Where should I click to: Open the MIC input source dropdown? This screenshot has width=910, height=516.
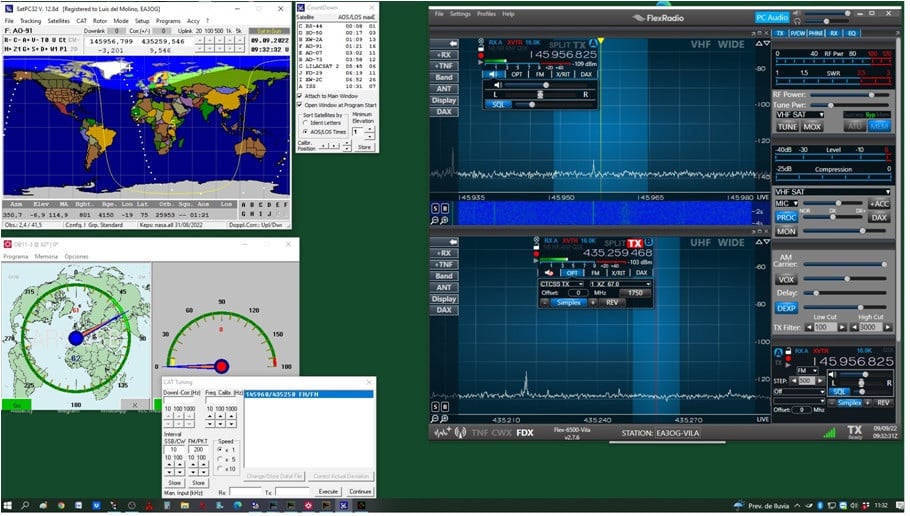(x=787, y=203)
